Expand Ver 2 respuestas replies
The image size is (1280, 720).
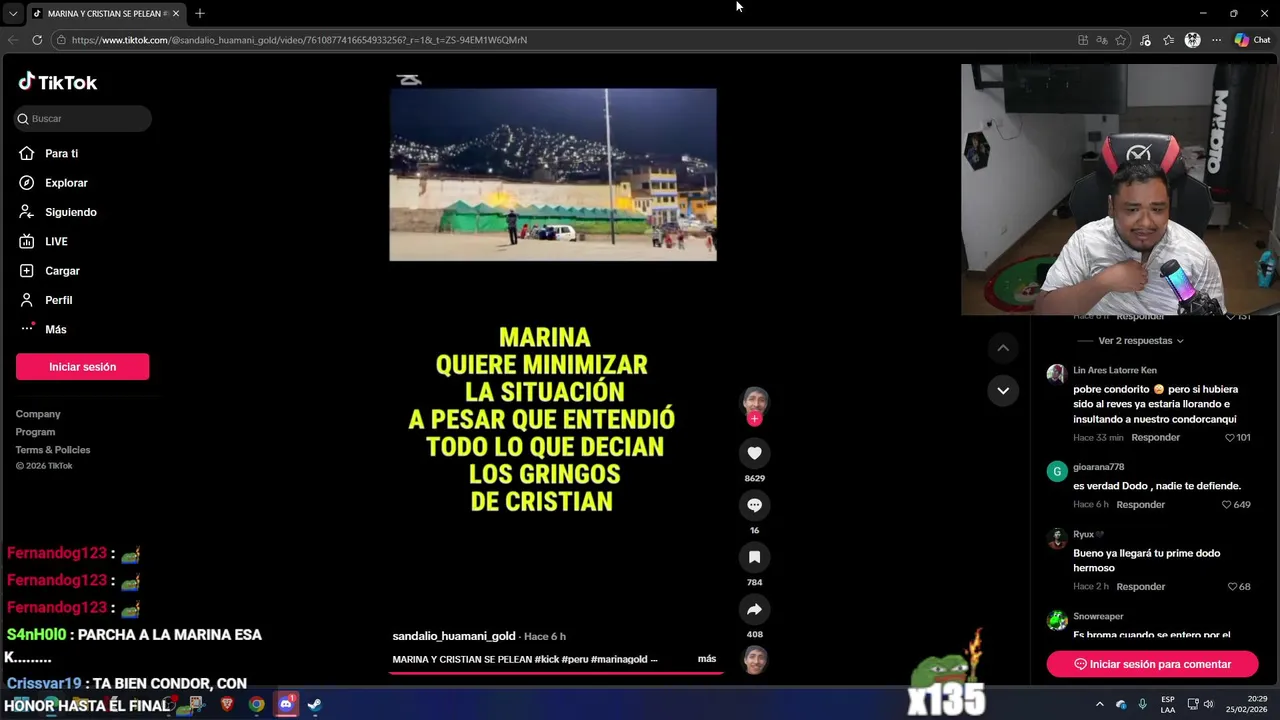[1140, 341]
